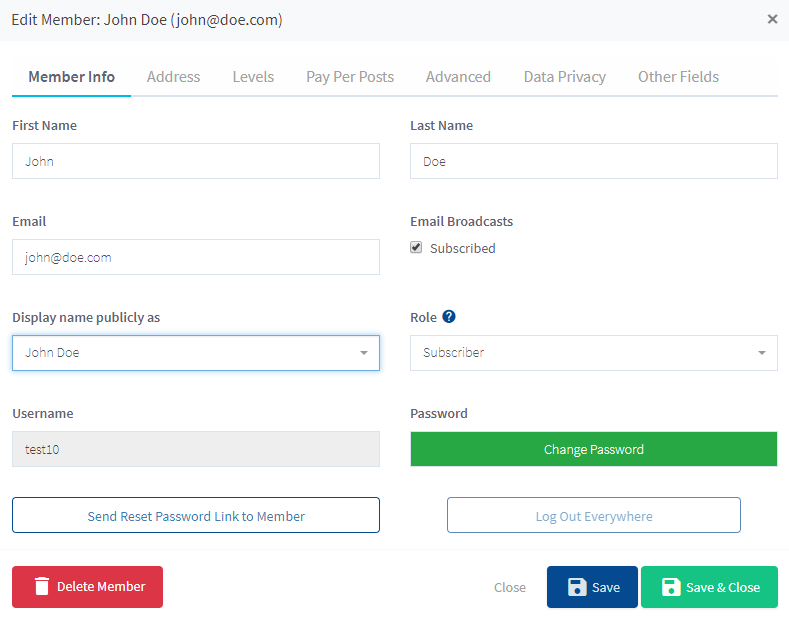Select the Advanced tab

(x=458, y=76)
